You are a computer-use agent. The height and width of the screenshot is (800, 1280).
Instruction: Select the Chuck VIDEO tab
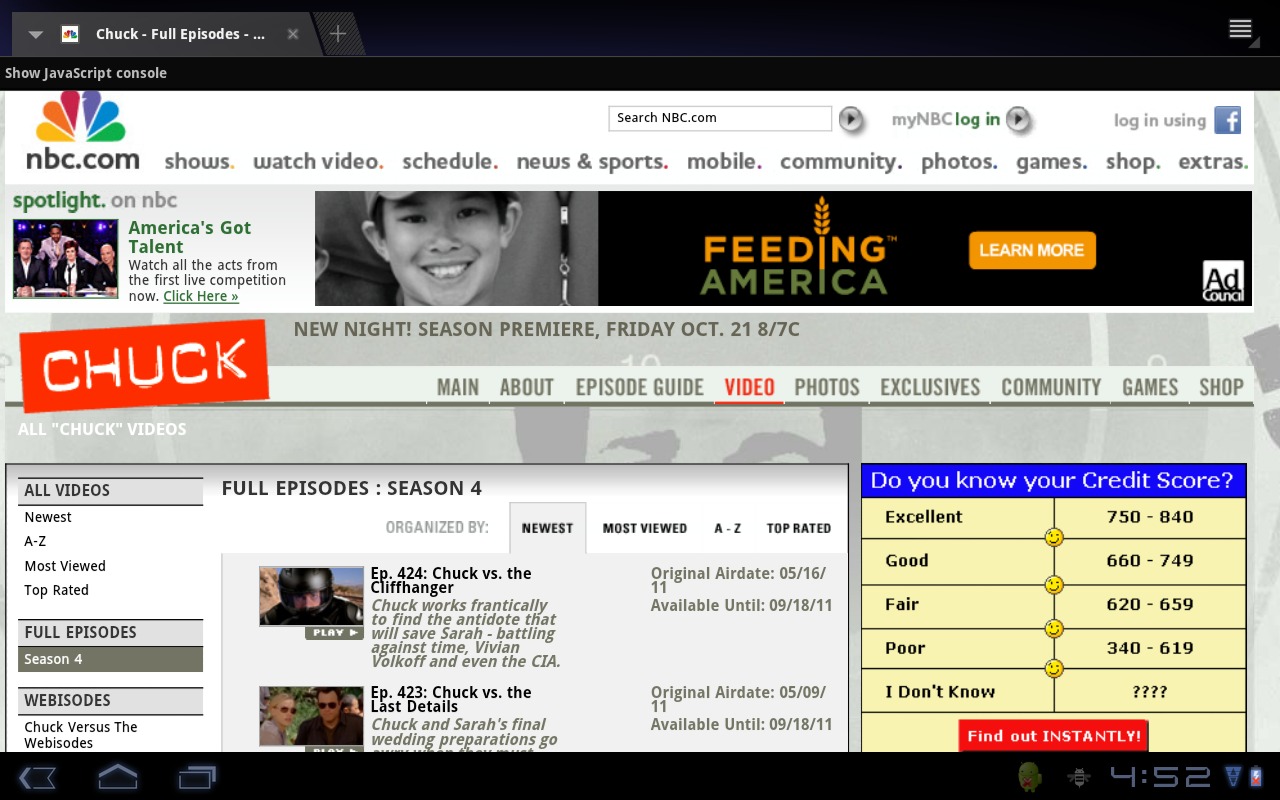point(750,387)
